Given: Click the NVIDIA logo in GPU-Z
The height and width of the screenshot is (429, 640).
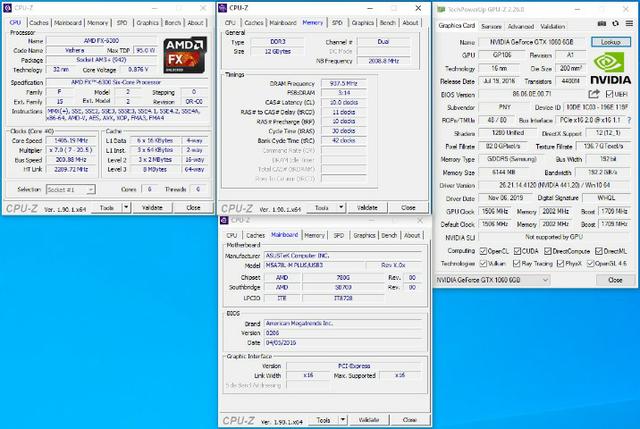Looking at the screenshot, I should click(611, 69).
